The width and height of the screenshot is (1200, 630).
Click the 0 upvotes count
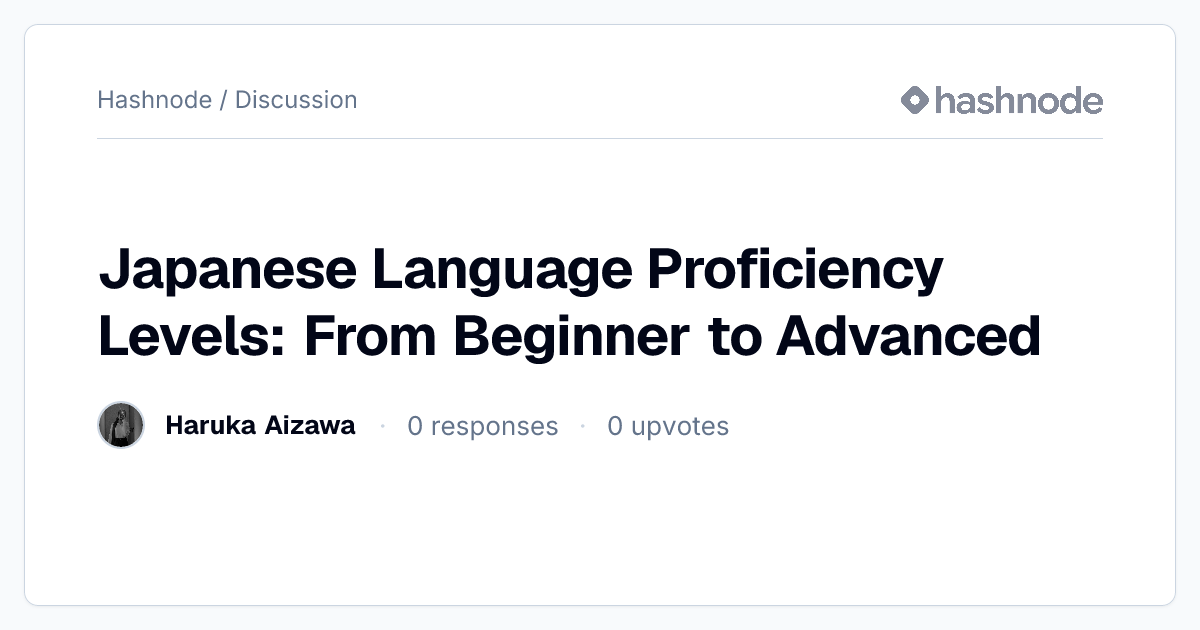668,426
